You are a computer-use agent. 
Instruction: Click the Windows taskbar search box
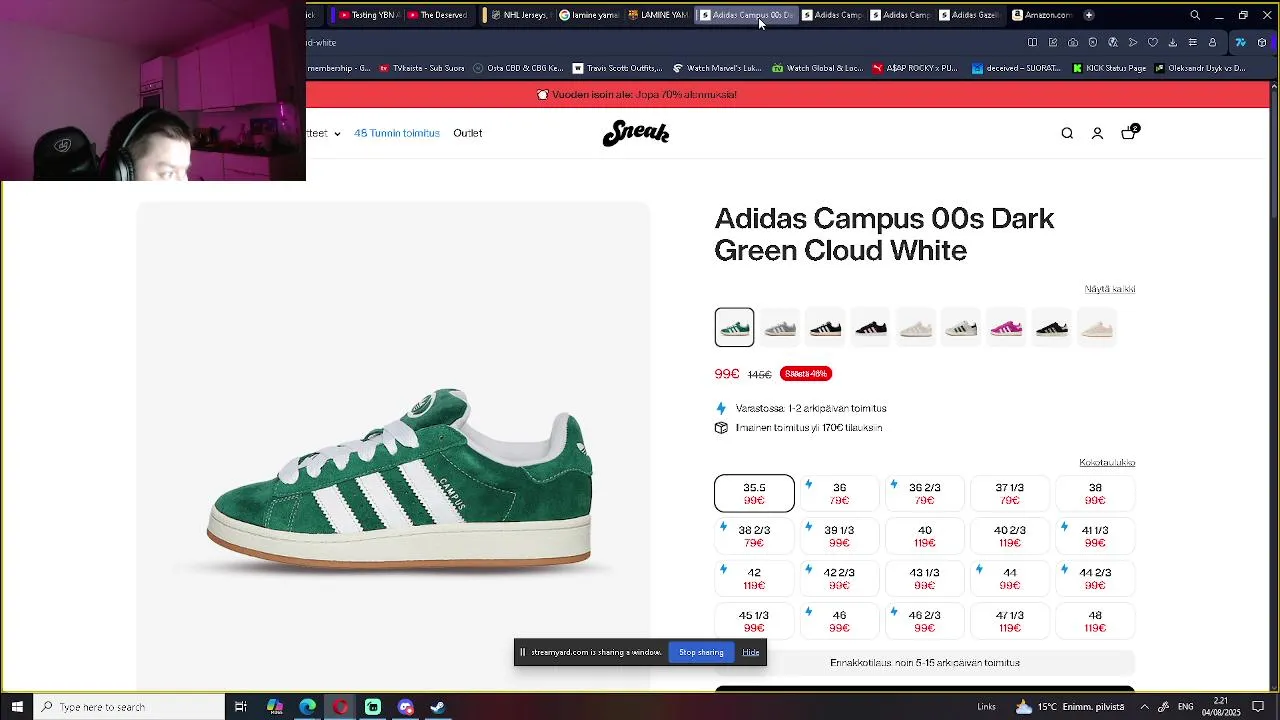click(130, 707)
